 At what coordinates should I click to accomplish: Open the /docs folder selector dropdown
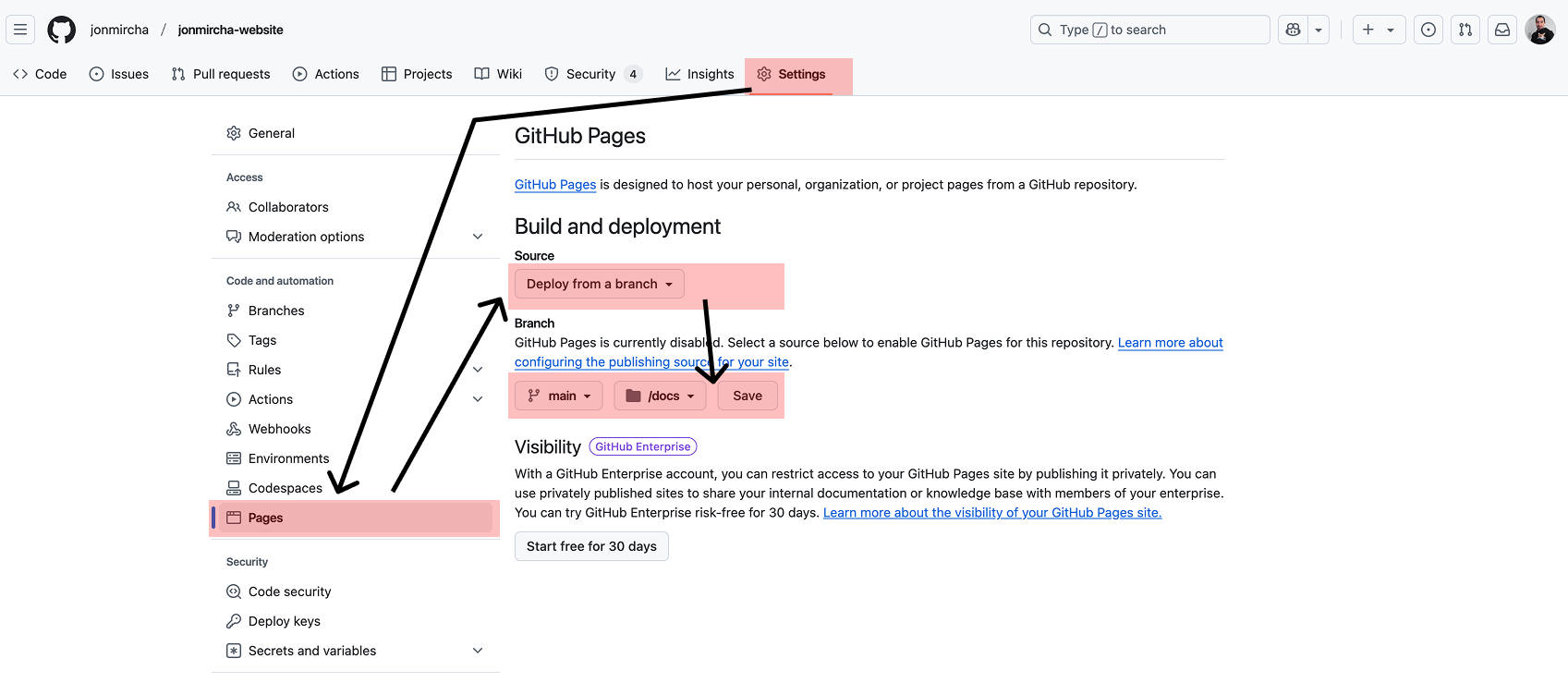(660, 396)
